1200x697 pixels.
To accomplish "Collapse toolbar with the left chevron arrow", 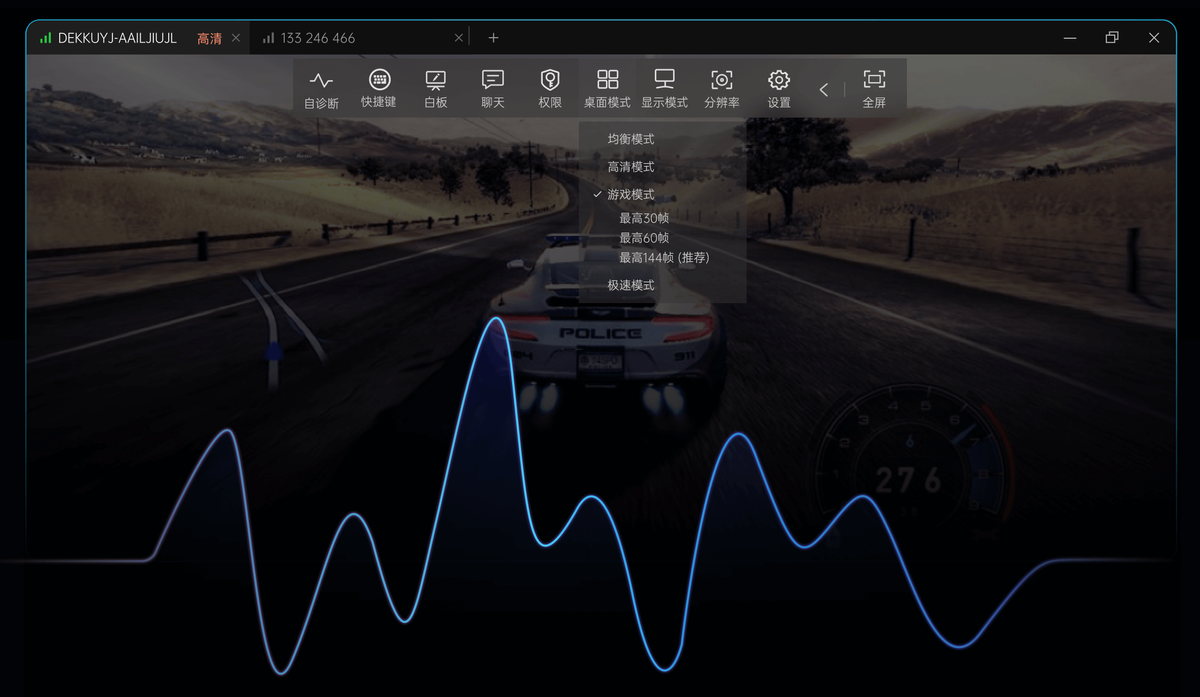I will 824,90.
